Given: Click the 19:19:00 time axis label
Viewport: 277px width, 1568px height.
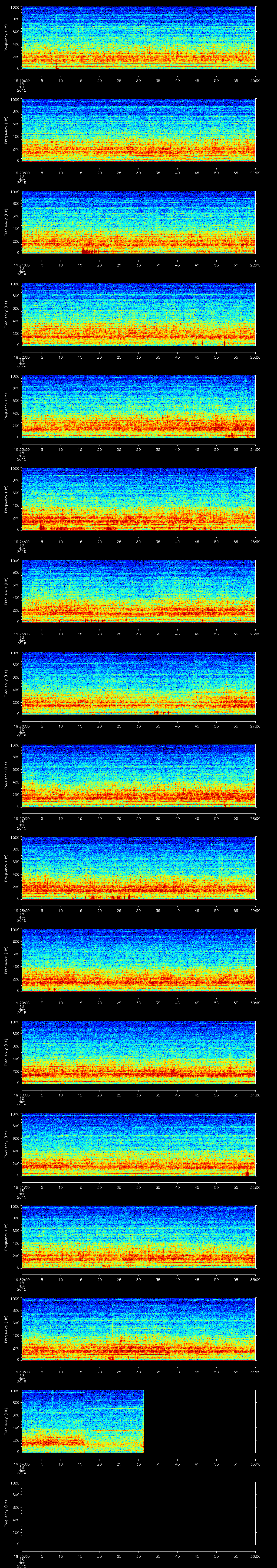Looking at the screenshot, I should pos(21,80).
